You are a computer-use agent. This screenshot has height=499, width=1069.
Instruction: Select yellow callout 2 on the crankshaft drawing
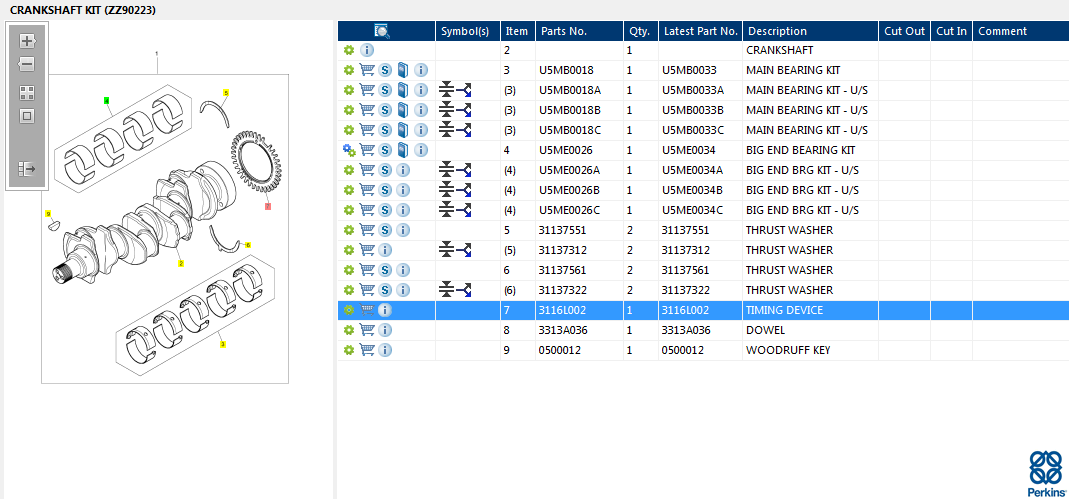coord(181,263)
